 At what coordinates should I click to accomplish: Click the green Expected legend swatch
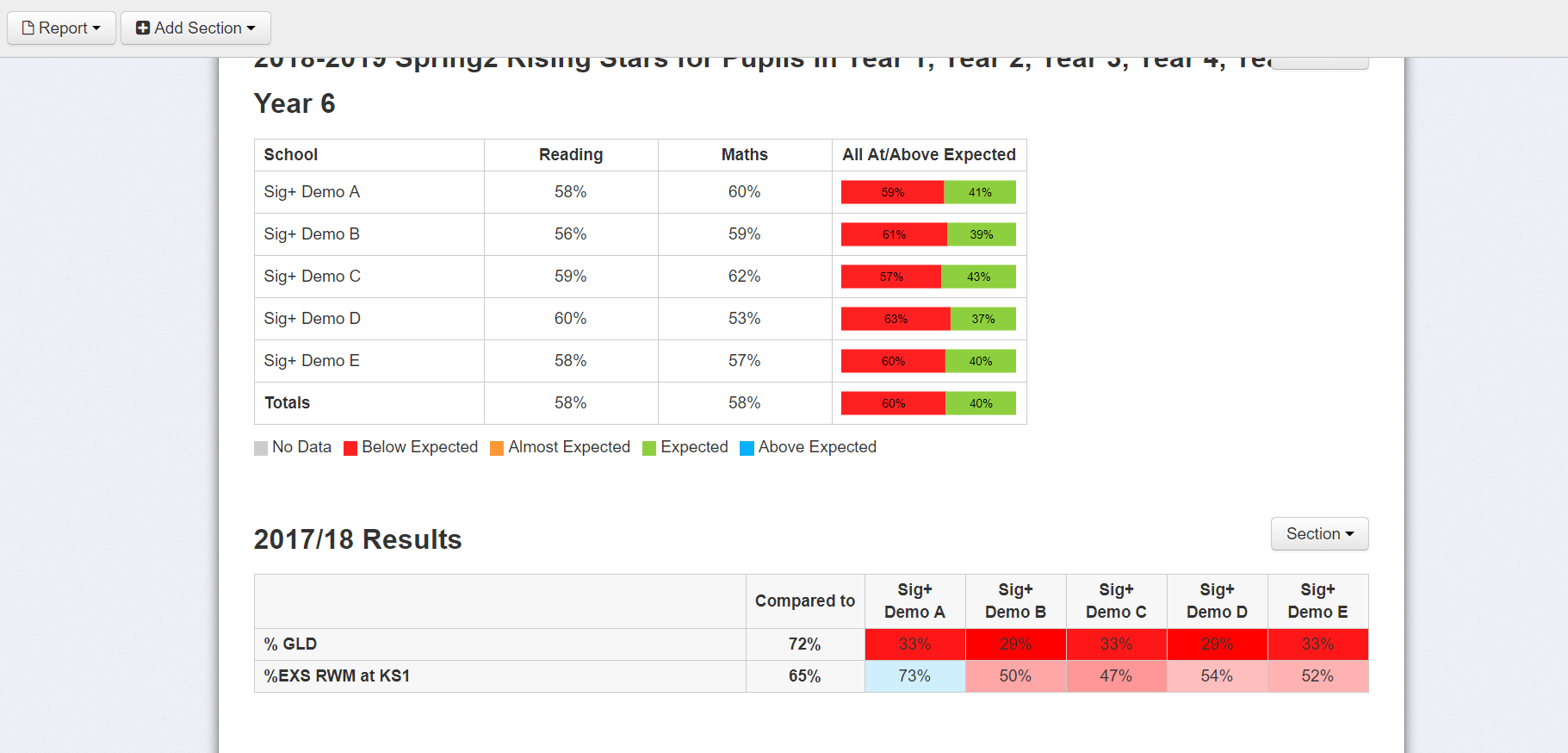648,447
